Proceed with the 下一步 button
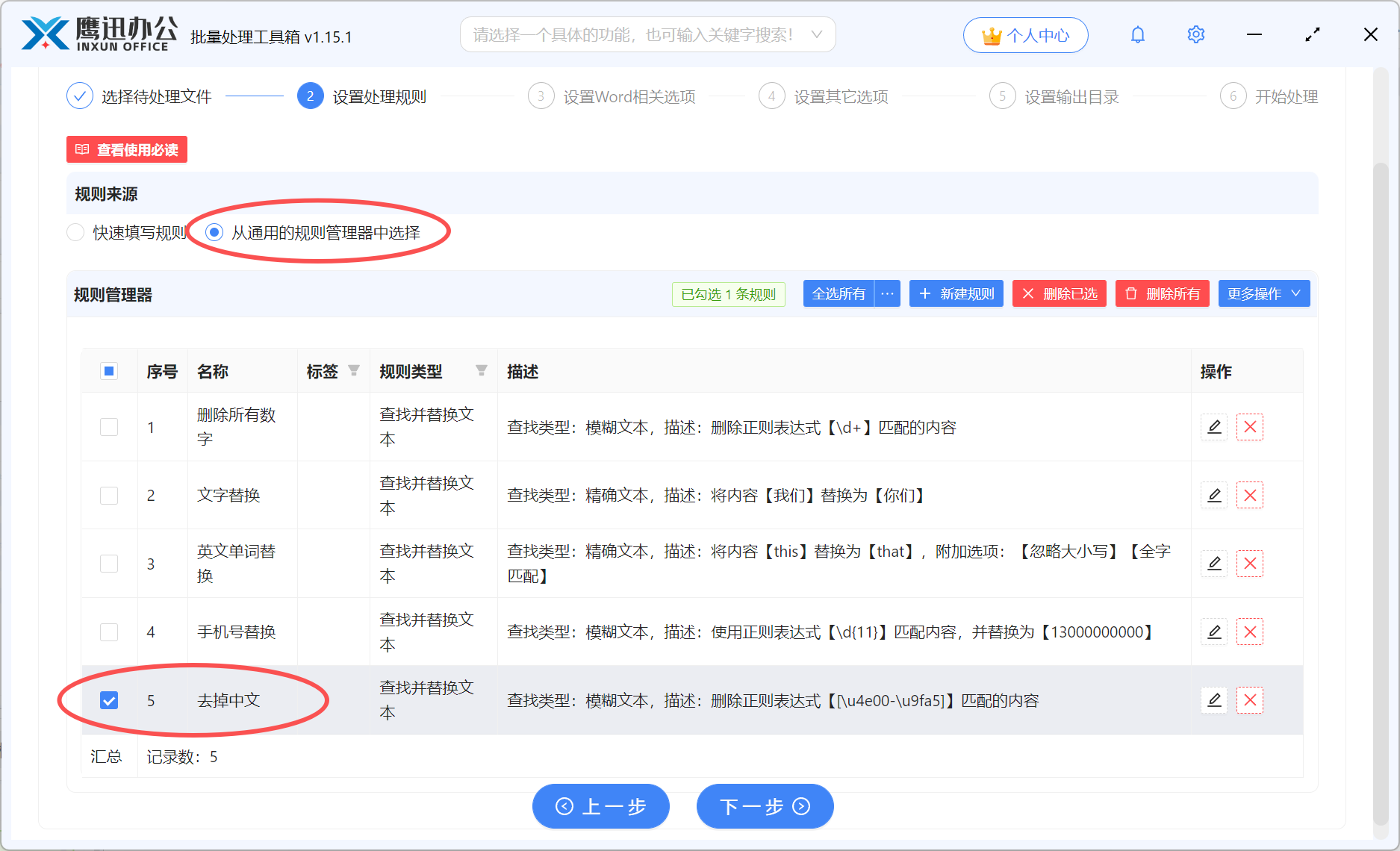 765,806
